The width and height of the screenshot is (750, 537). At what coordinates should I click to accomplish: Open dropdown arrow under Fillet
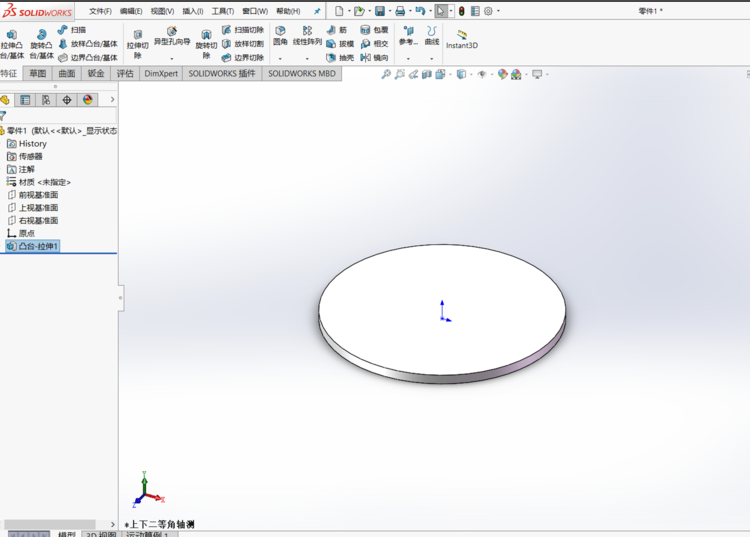280,59
